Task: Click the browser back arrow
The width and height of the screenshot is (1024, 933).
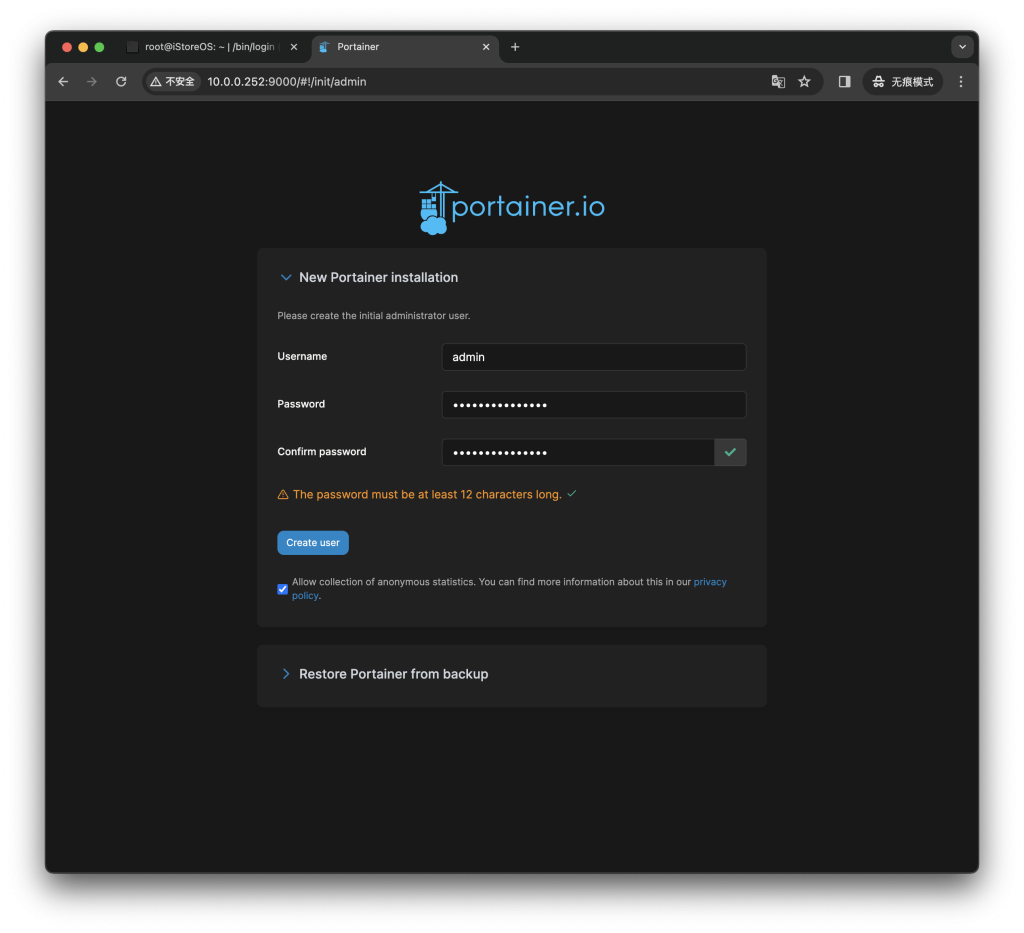Action: (x=63, y=82)
